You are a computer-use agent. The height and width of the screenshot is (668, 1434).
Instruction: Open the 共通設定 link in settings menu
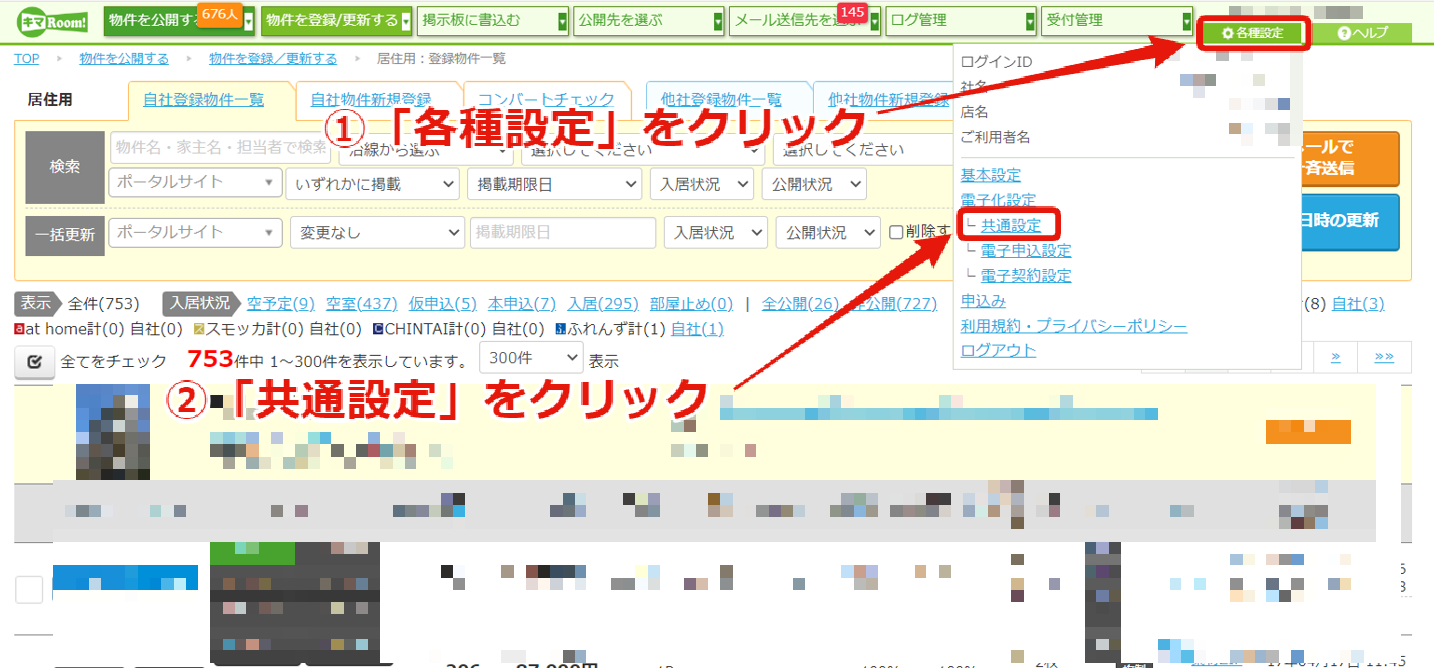point(1011,225)
